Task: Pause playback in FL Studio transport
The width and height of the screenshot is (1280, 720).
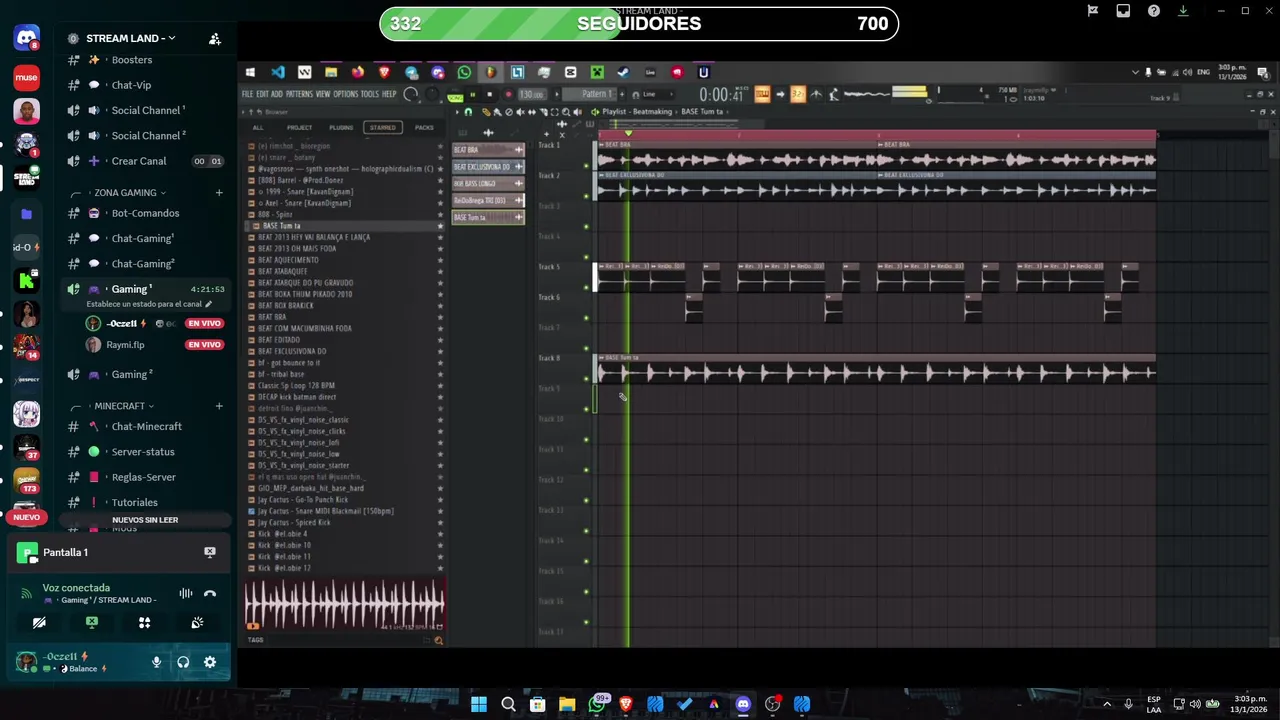Action: [x=472, y=94]
